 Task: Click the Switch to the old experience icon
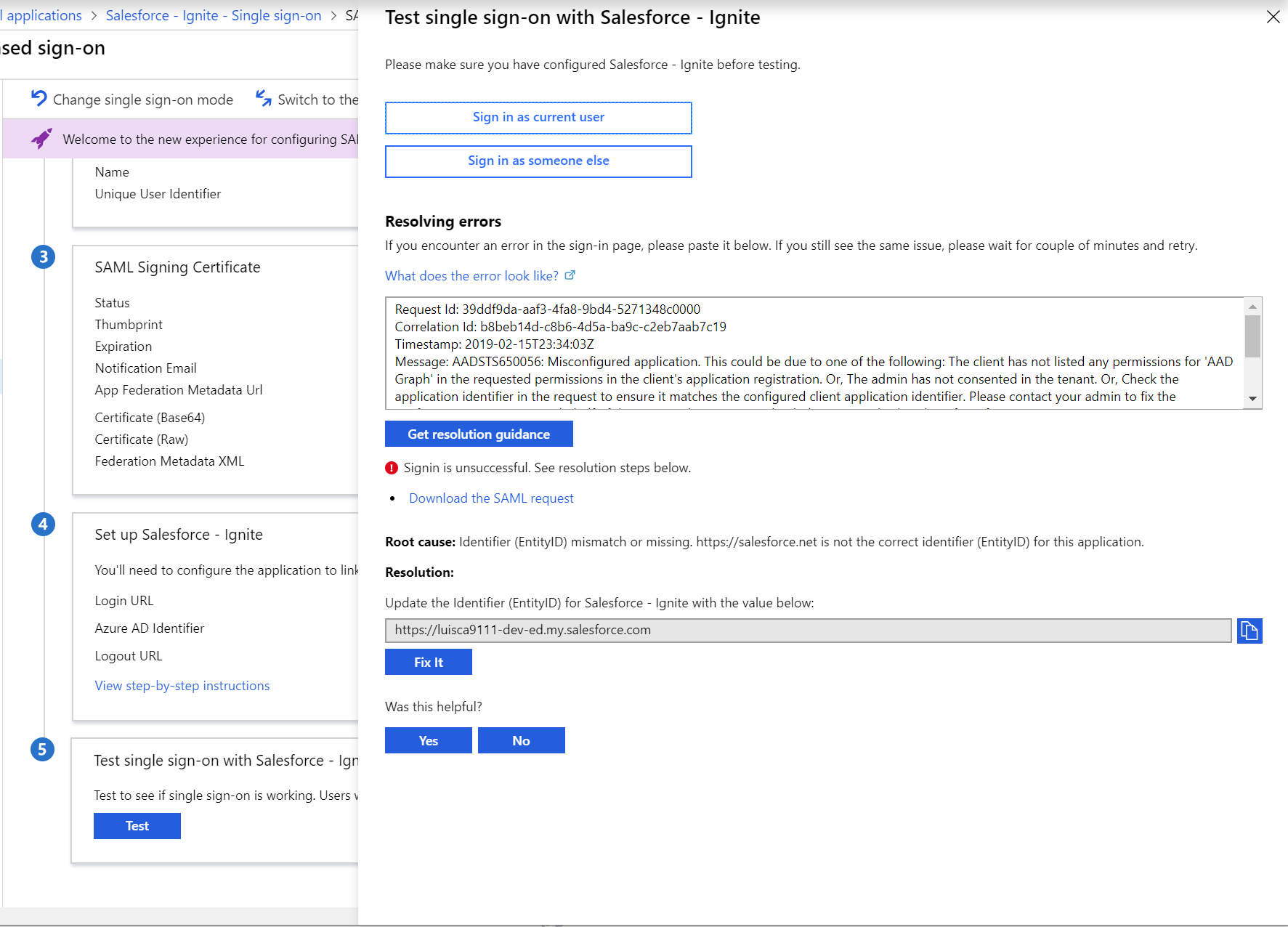coord(264,98)
